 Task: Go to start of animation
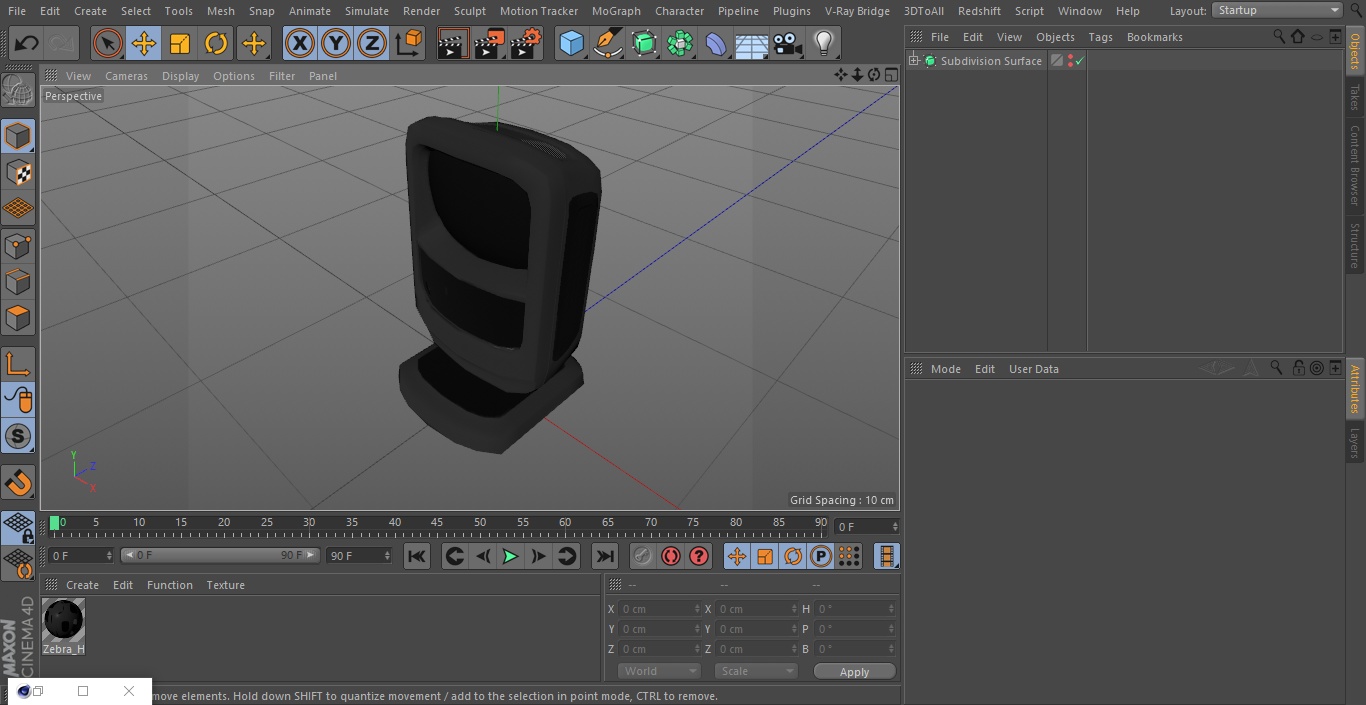417,556
